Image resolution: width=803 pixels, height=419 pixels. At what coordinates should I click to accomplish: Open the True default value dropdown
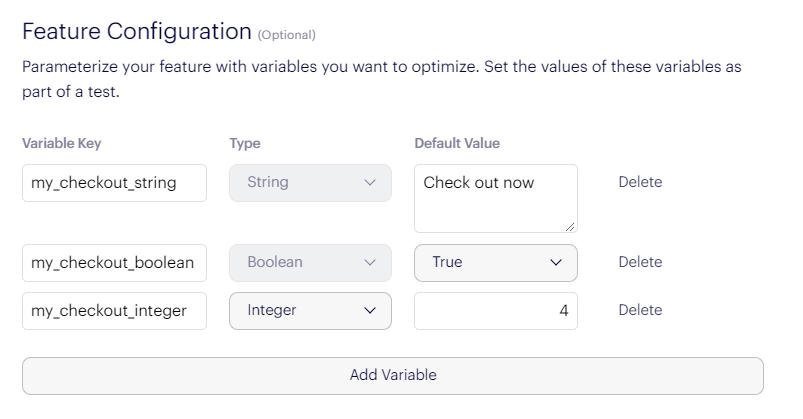(496, 262)
